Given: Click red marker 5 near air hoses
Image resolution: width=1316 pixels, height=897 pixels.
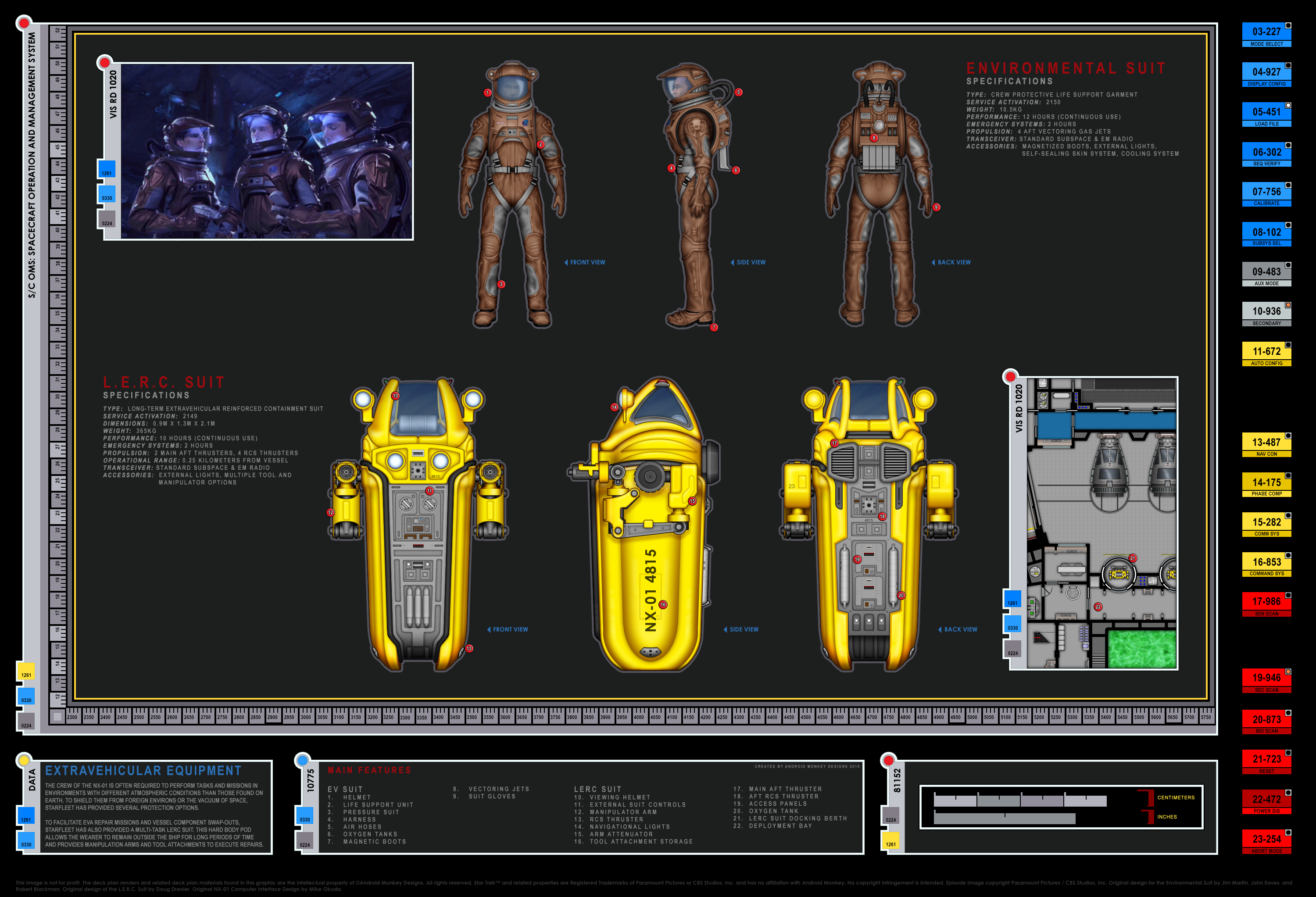Looking at the screenshot, I should click(738, 92).
